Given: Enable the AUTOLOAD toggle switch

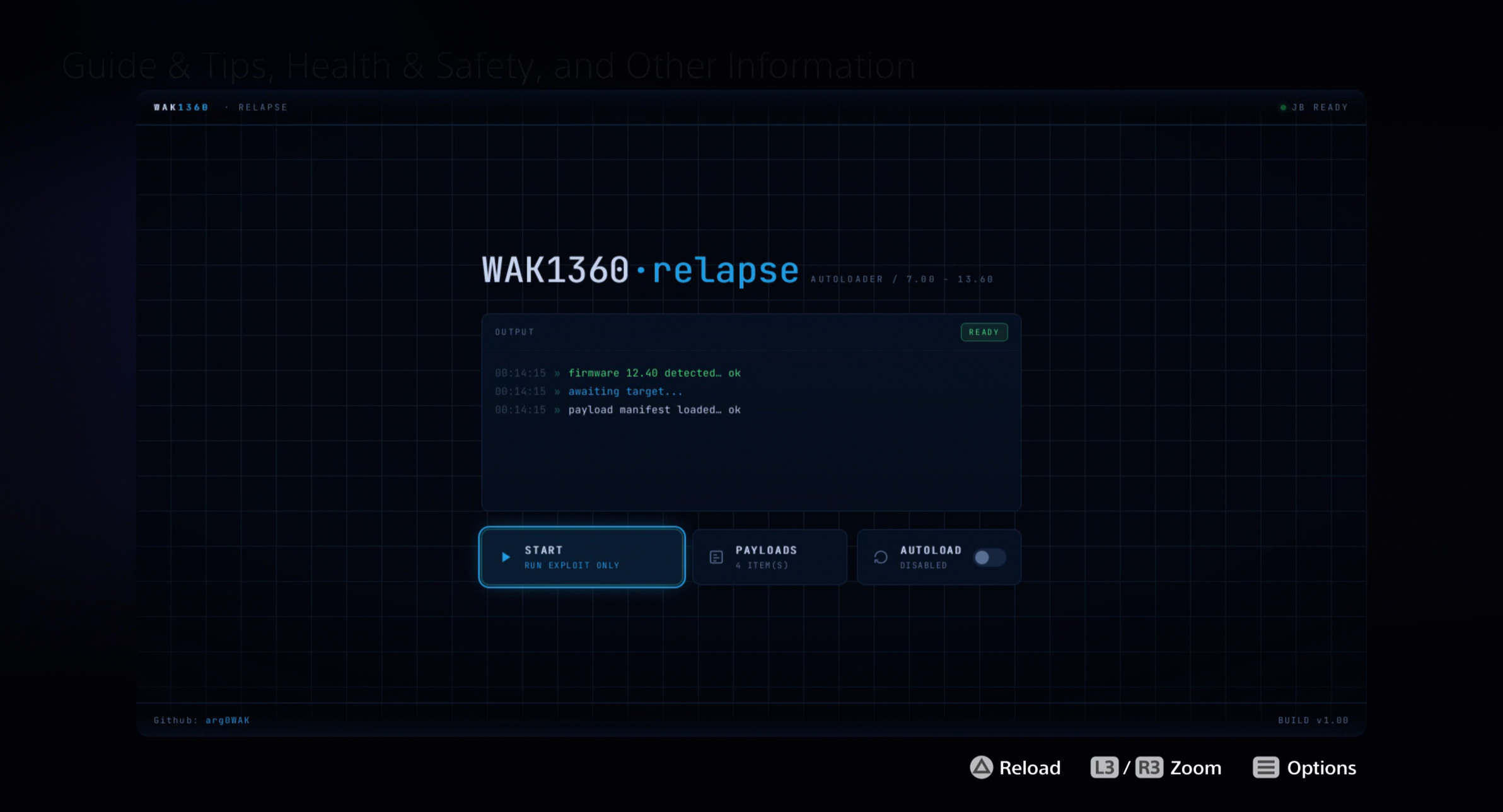Looking at the screenshot, I should [x=989, y=557].
